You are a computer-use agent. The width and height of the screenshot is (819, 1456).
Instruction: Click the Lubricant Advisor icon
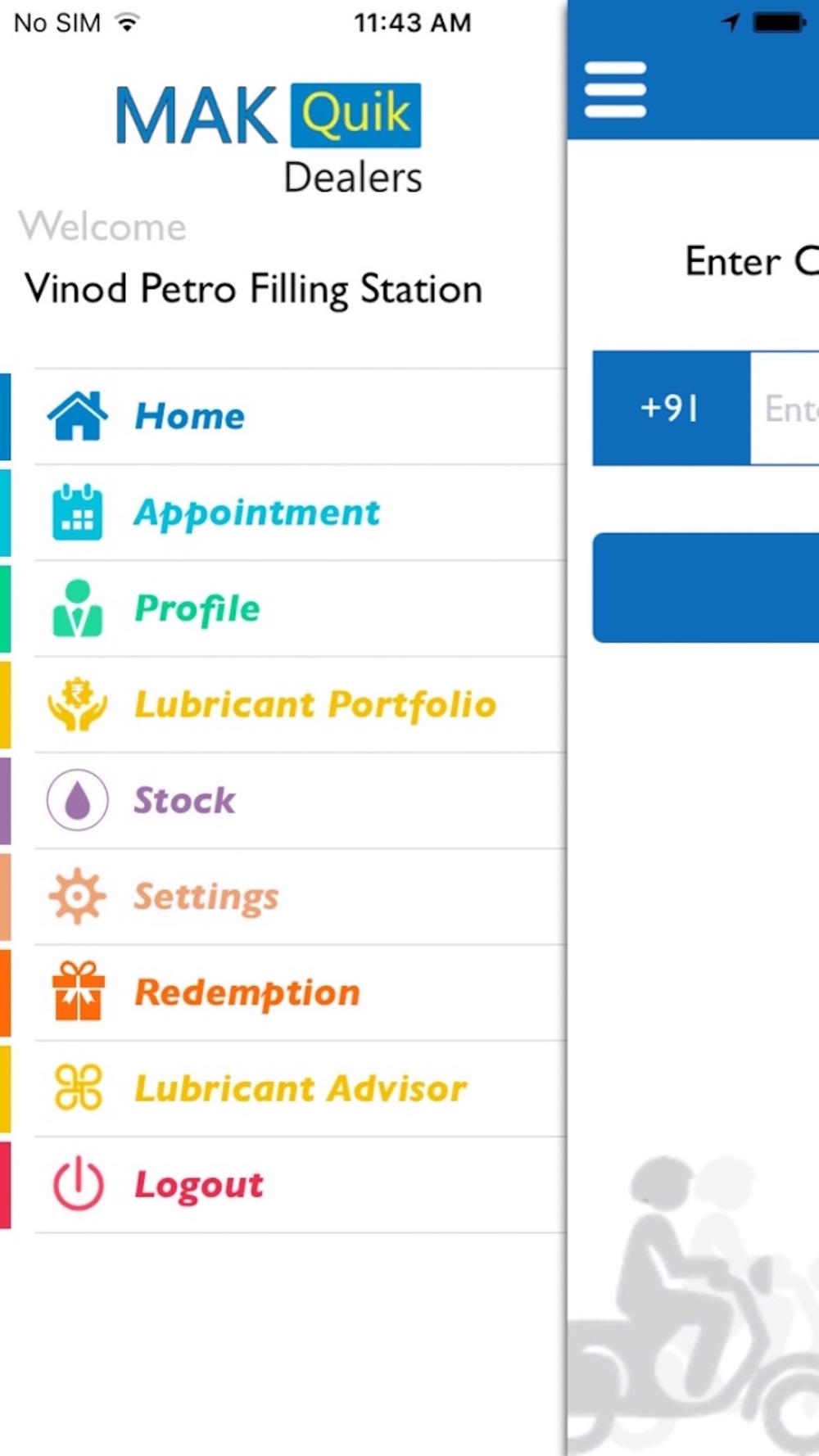point(77,1087)
